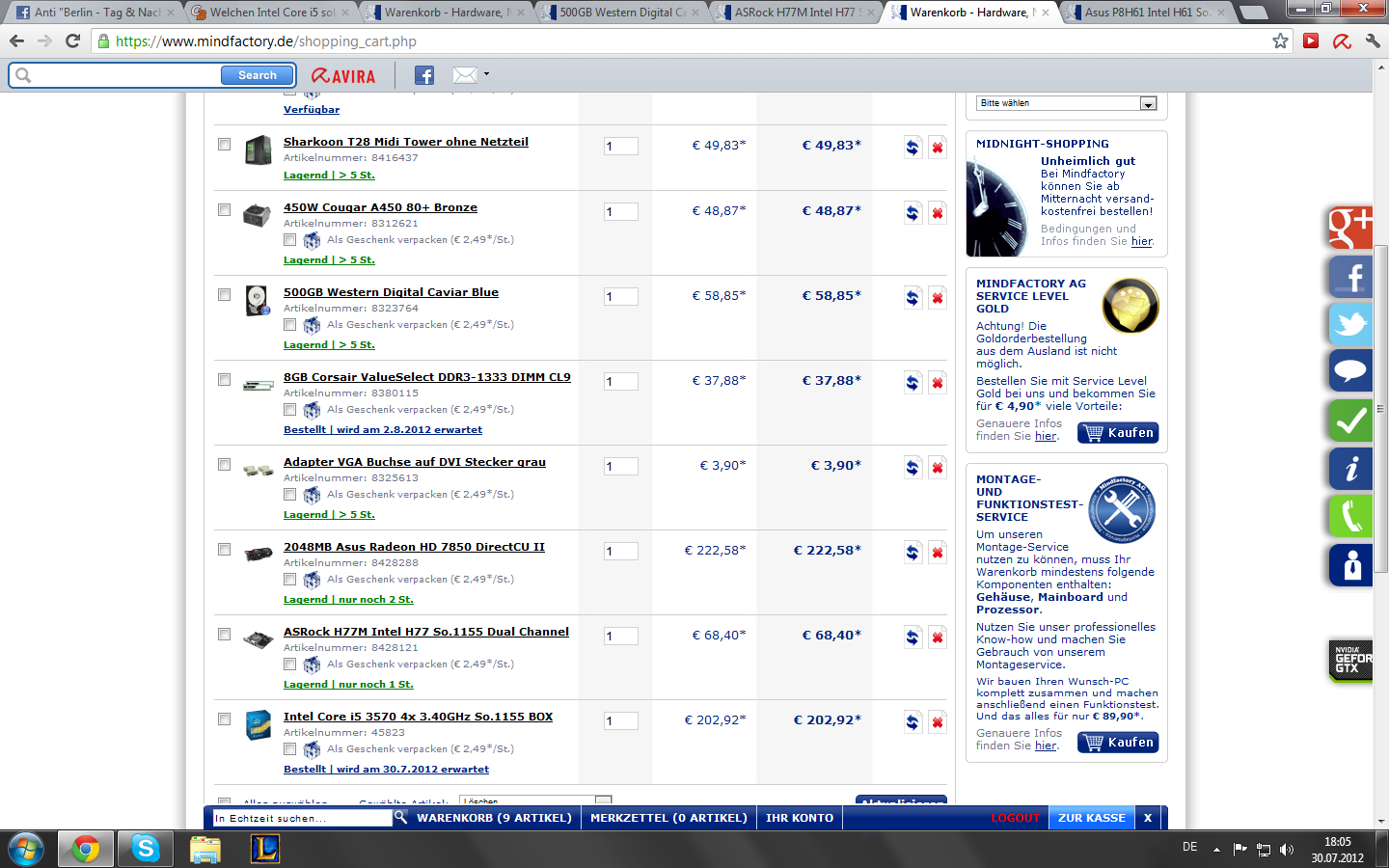Reload the page in Chrome

coord(72,41)
